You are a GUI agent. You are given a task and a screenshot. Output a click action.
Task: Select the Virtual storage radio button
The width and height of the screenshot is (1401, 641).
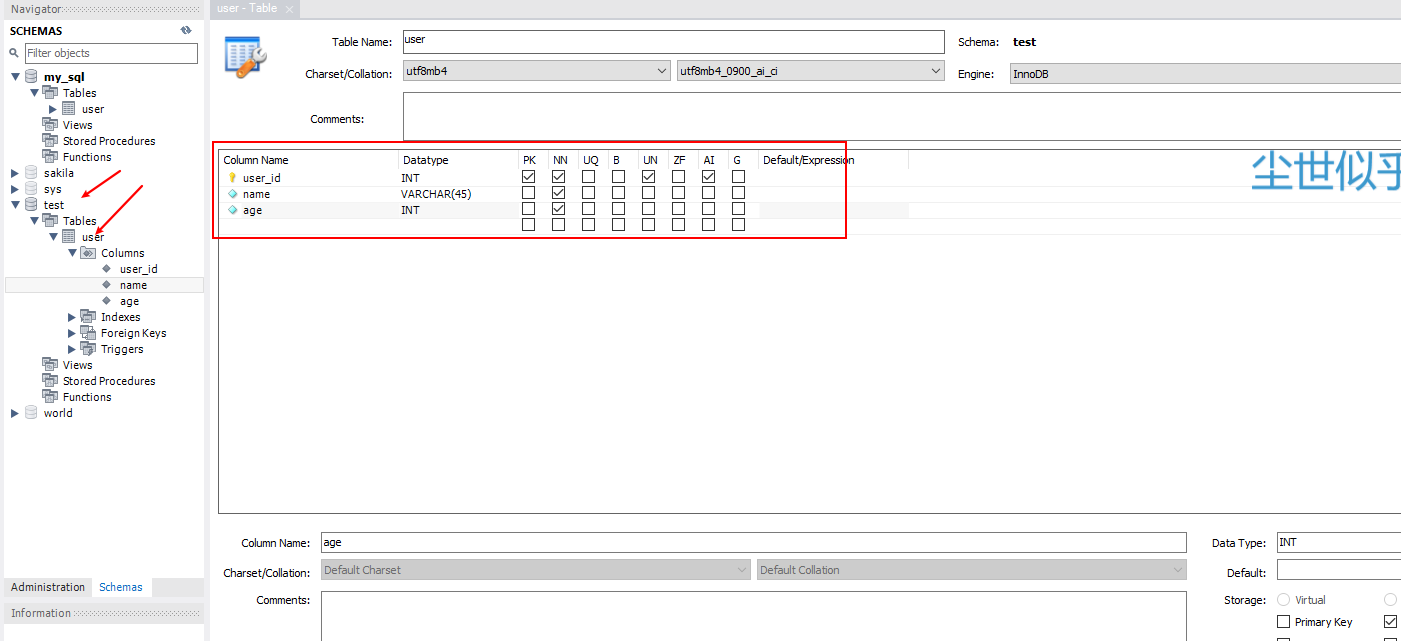point(1284,600)
